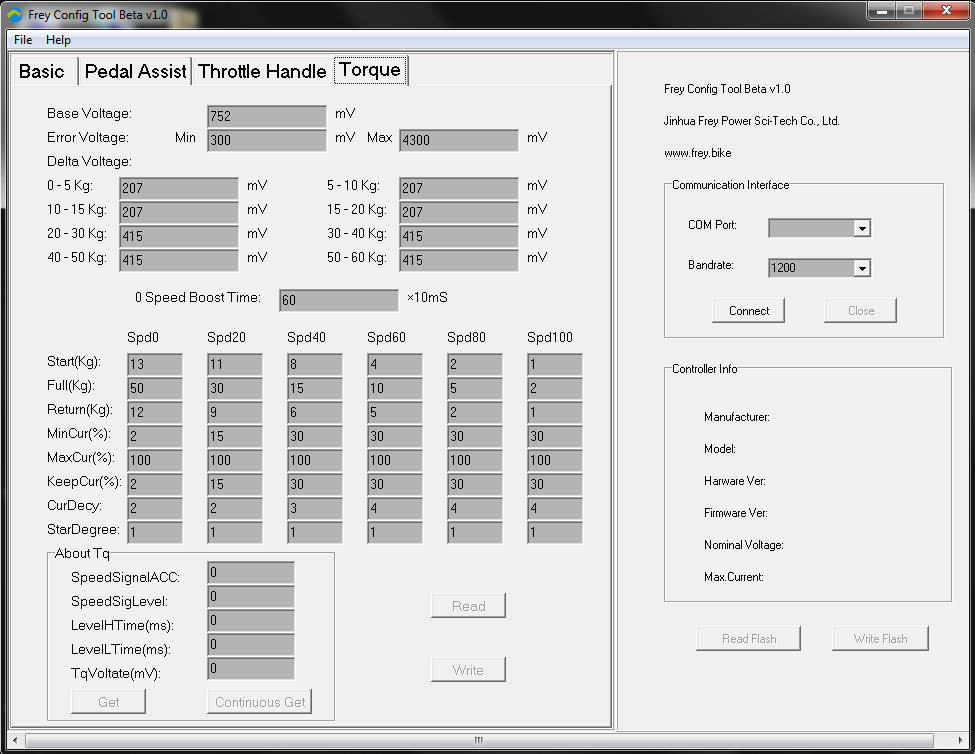Open the Help menu
The image size is (975, 754).
click(x=57, y=40)
